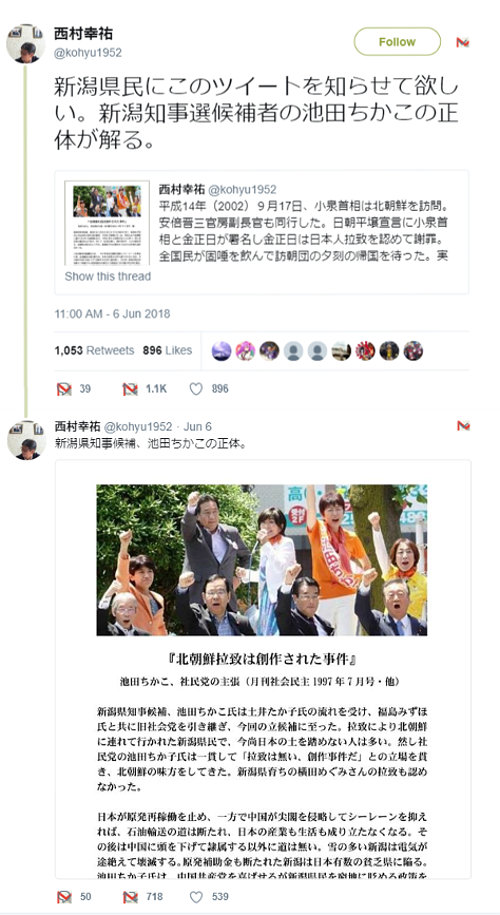Screen dimensions: 500x915
Task: Open the 896 Likes list
Action: coord(167,350)
